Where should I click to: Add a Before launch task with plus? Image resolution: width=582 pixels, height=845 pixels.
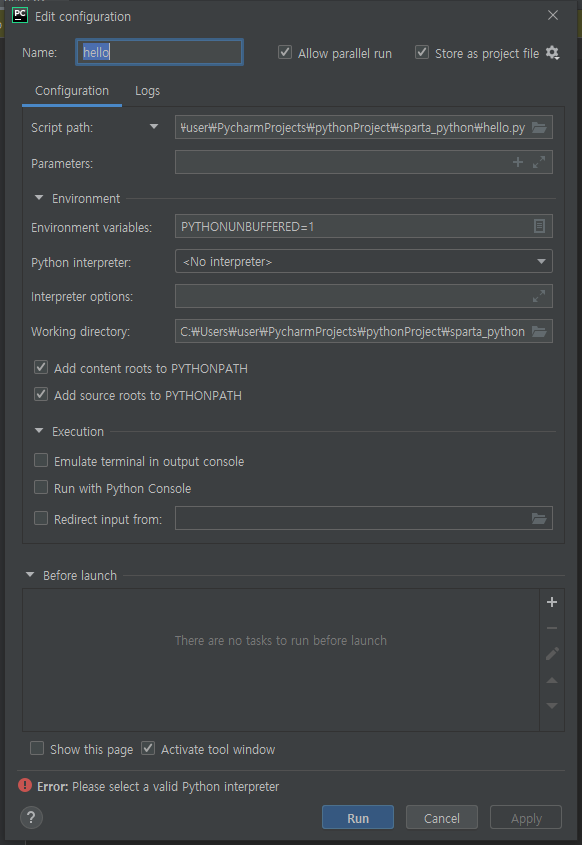coord(552,602)
